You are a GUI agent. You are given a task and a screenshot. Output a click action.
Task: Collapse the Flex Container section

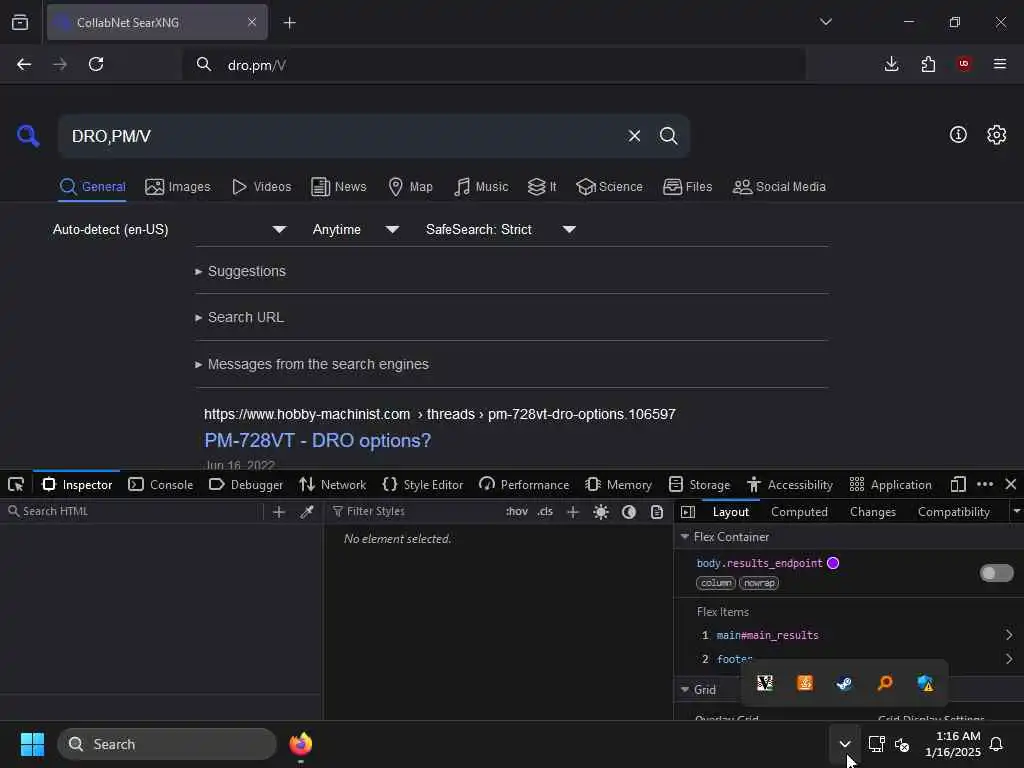point(684,537)
